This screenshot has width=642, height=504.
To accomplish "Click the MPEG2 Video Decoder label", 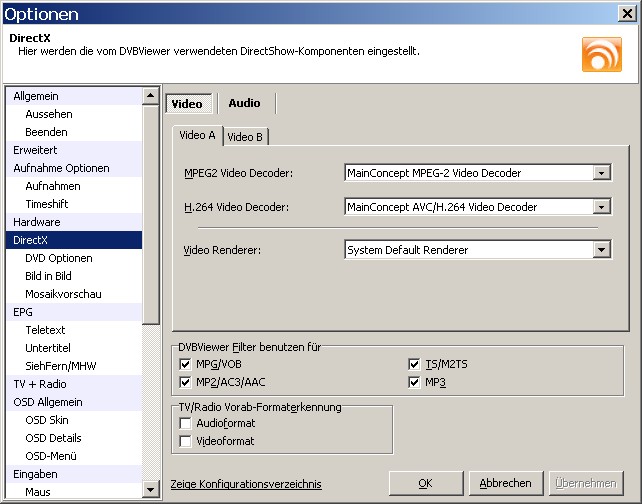I will (x=238, y=173).
